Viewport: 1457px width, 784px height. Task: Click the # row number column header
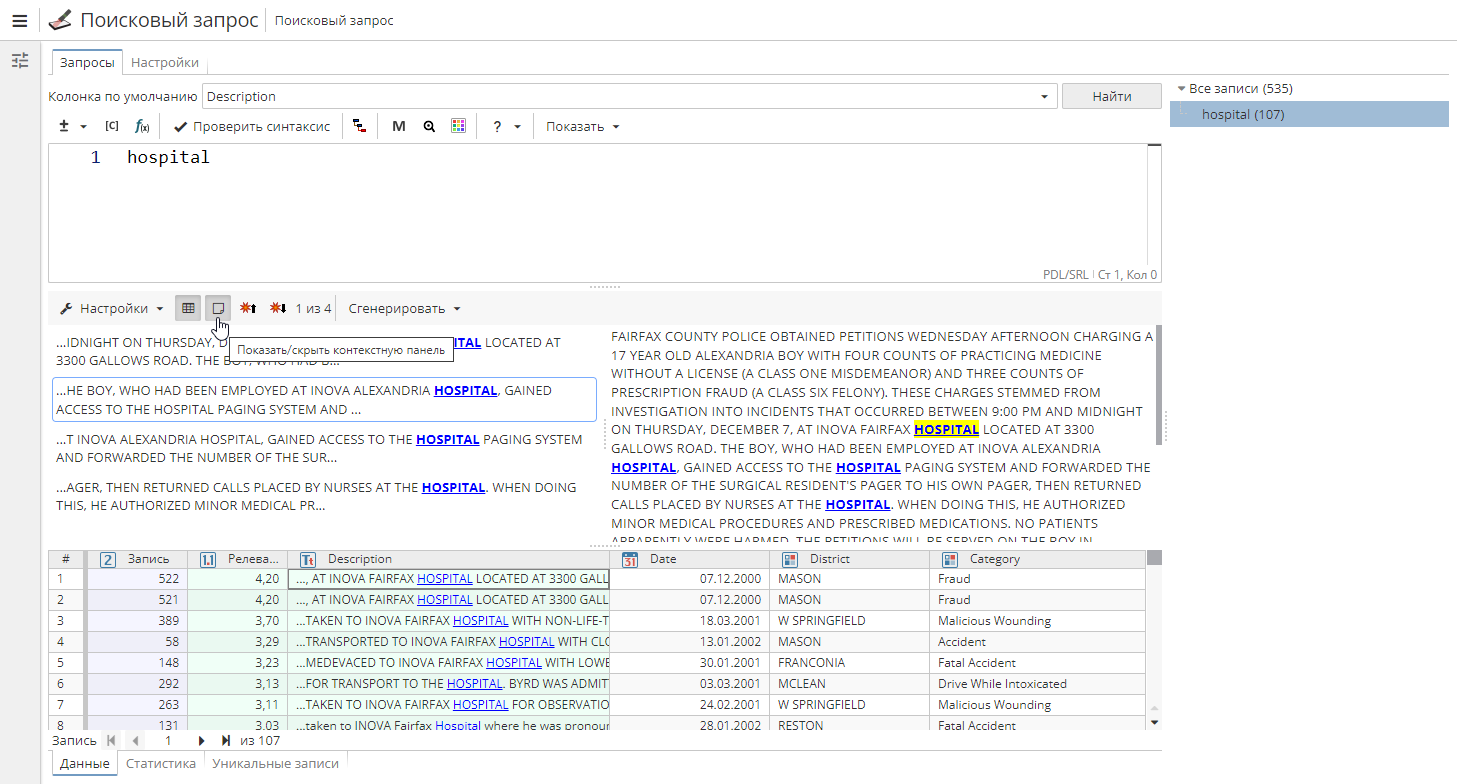(x=66, y=559)
